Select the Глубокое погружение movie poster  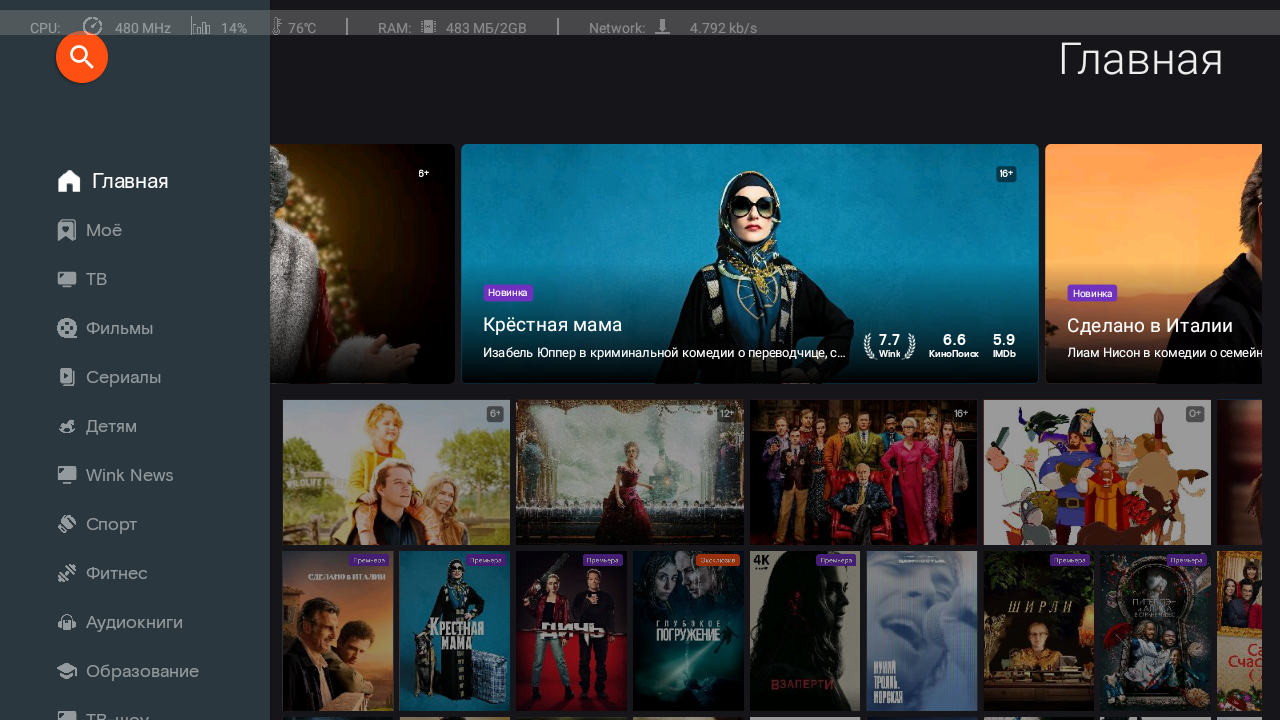tap(689, 631)
